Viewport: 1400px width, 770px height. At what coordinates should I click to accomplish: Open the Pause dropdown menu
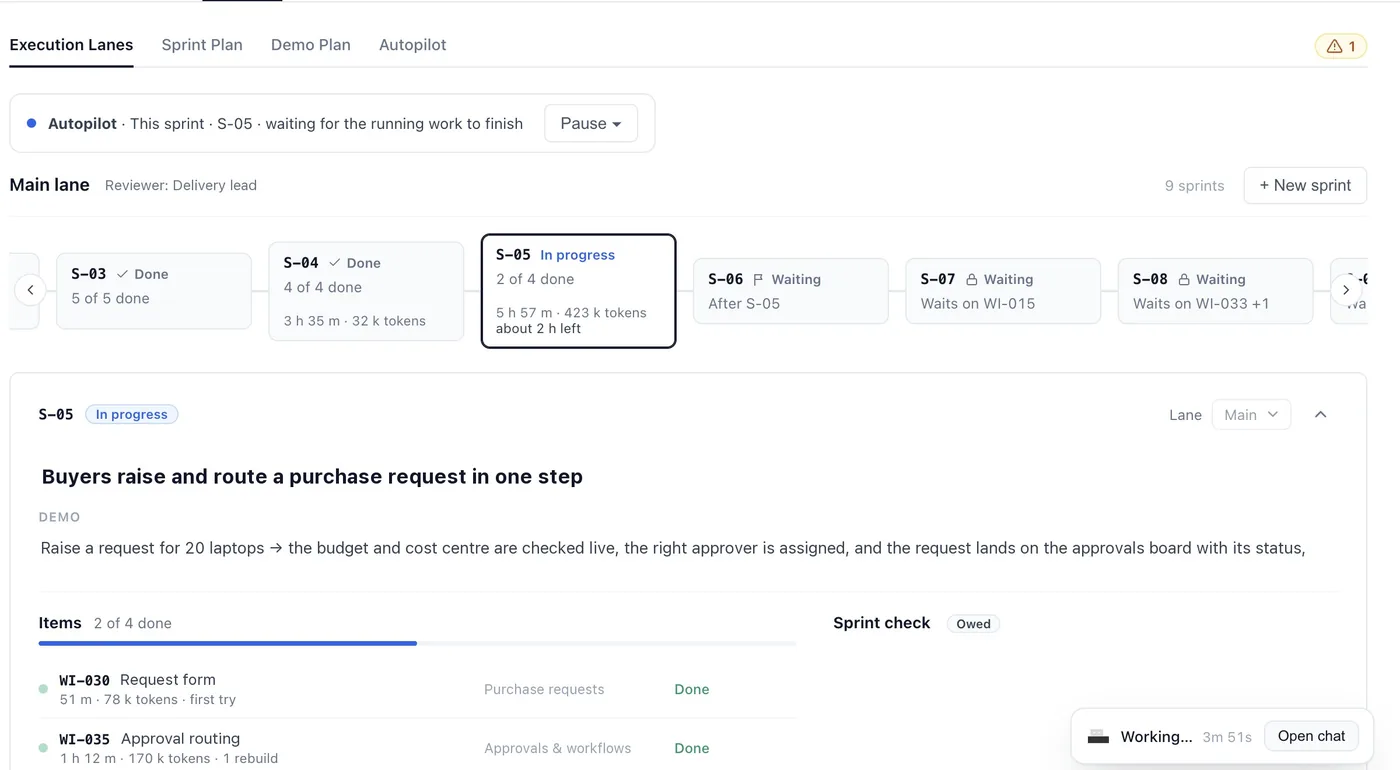591,124
